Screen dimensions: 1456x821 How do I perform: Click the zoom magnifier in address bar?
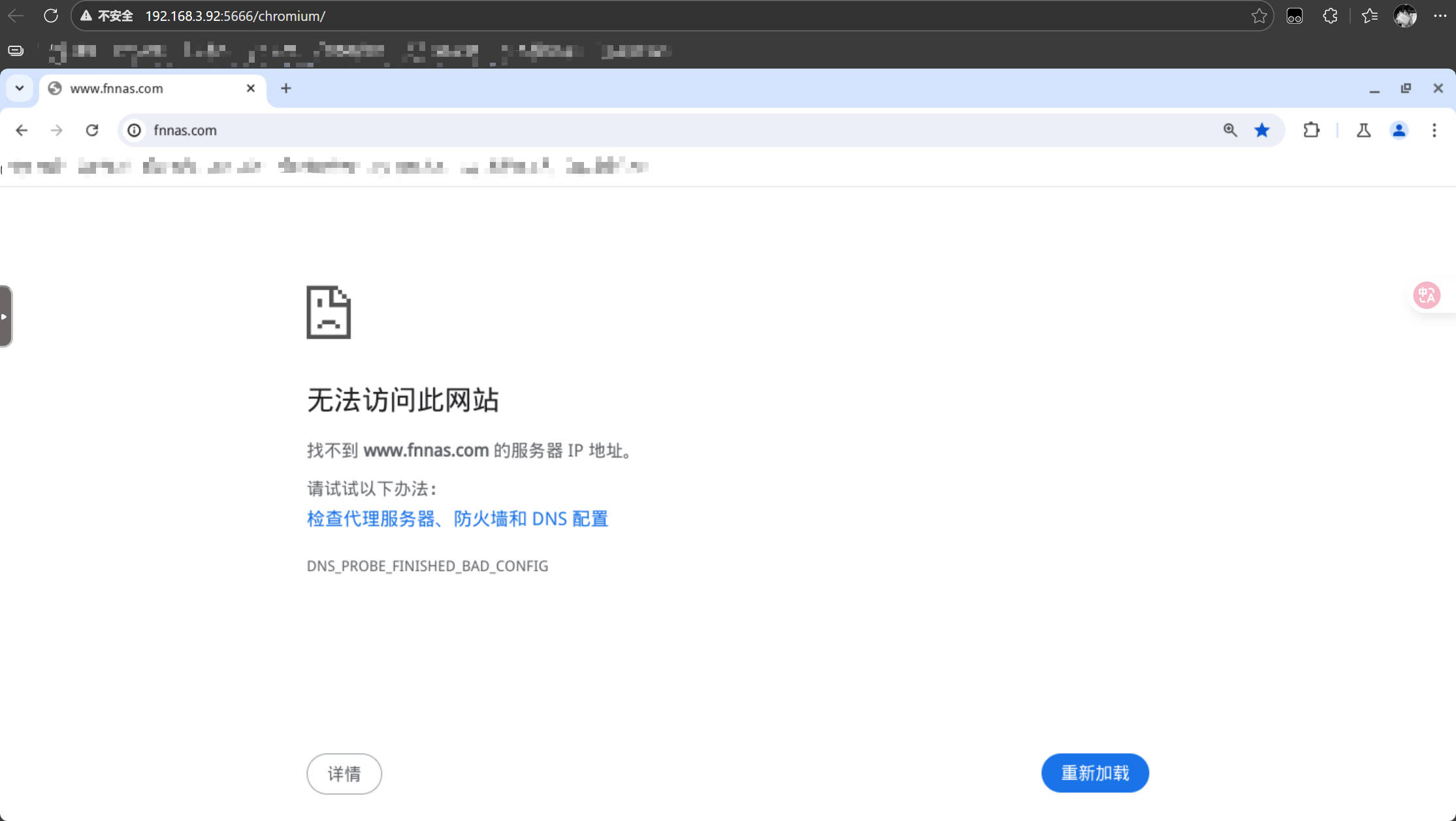click(1230, 131)
